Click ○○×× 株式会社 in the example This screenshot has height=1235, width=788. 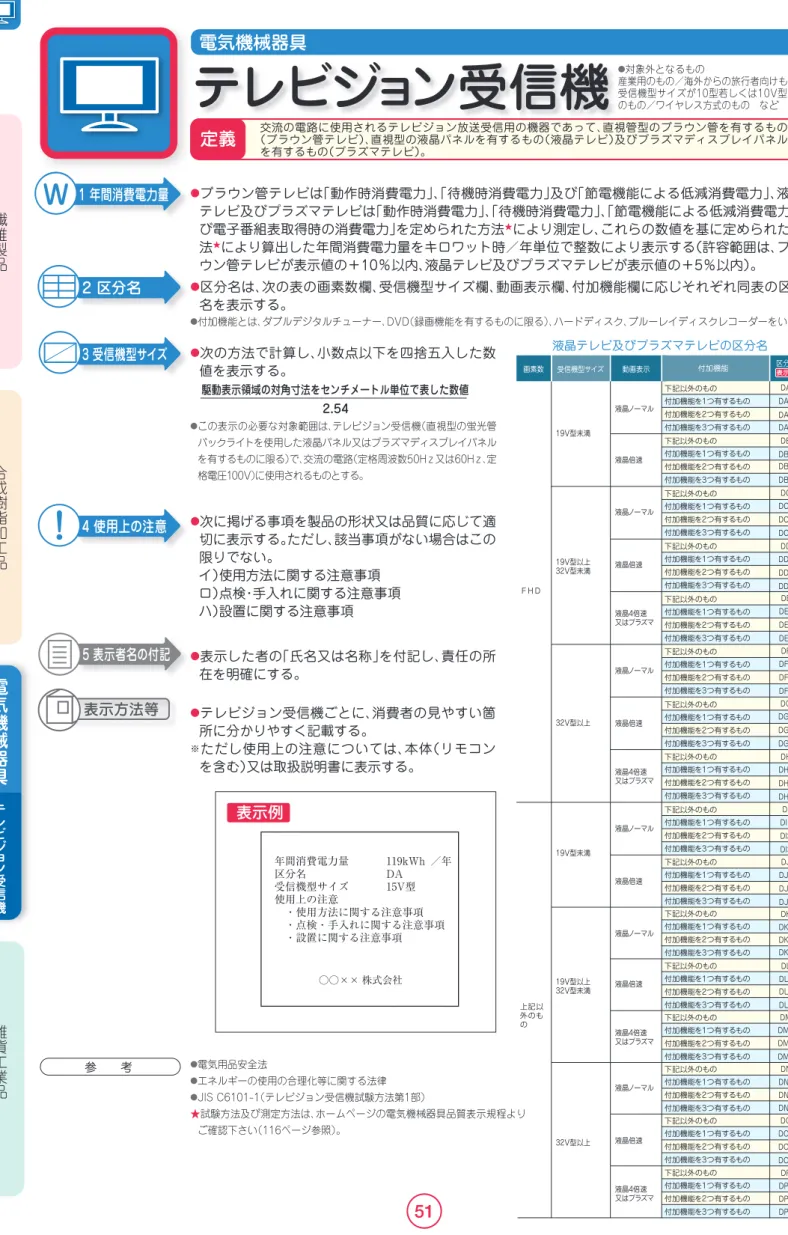pos(360,980)
